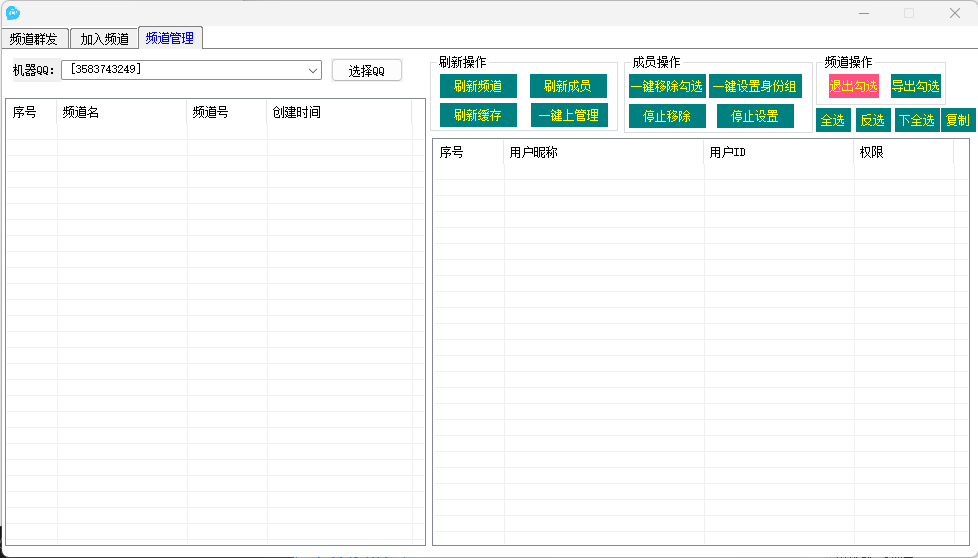Click the 创建时间 column header
Screen dimensions: 978x558
pos(338,113)
